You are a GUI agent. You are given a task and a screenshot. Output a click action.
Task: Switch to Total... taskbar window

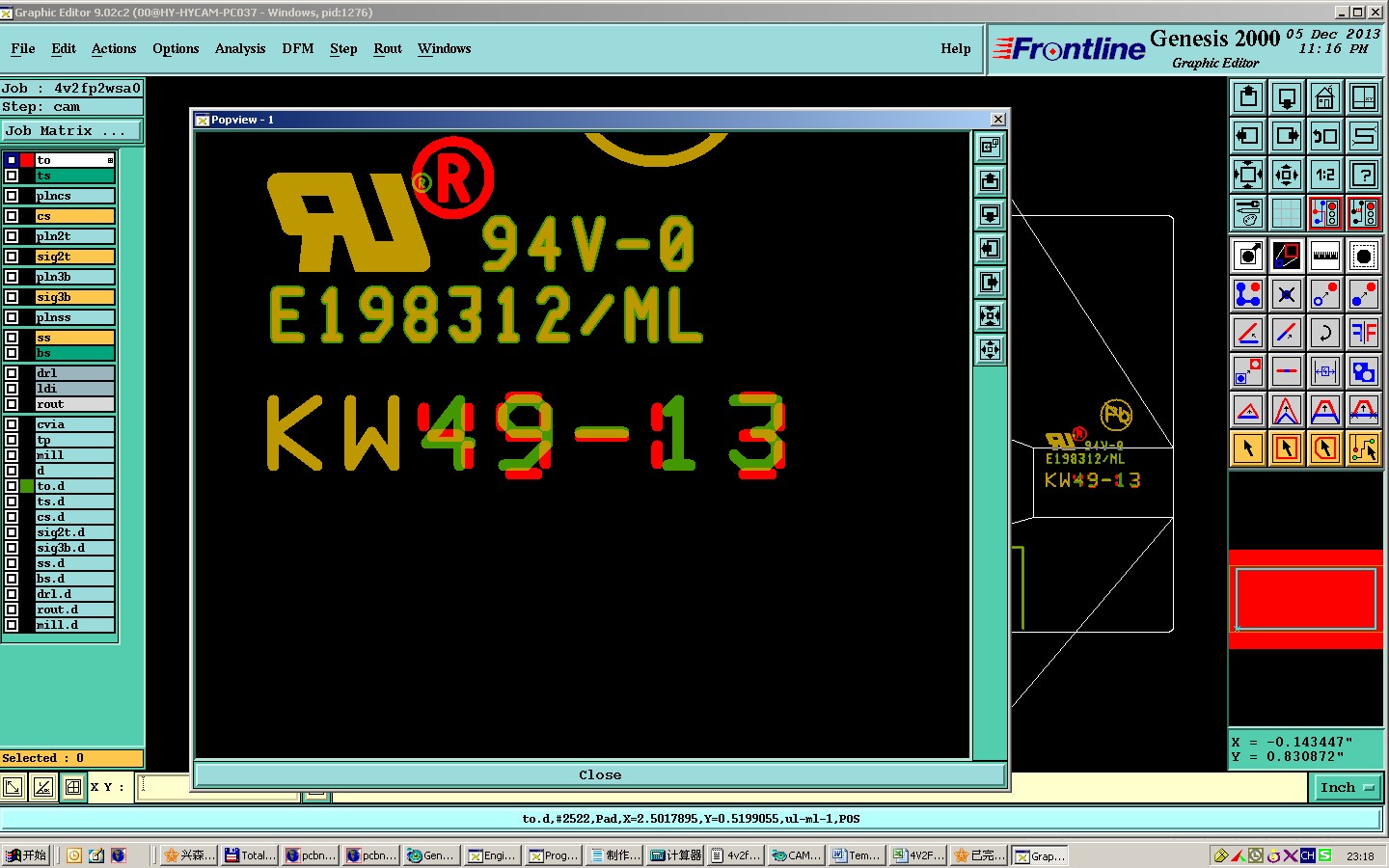pyautogui.click(x=250, y=855)
